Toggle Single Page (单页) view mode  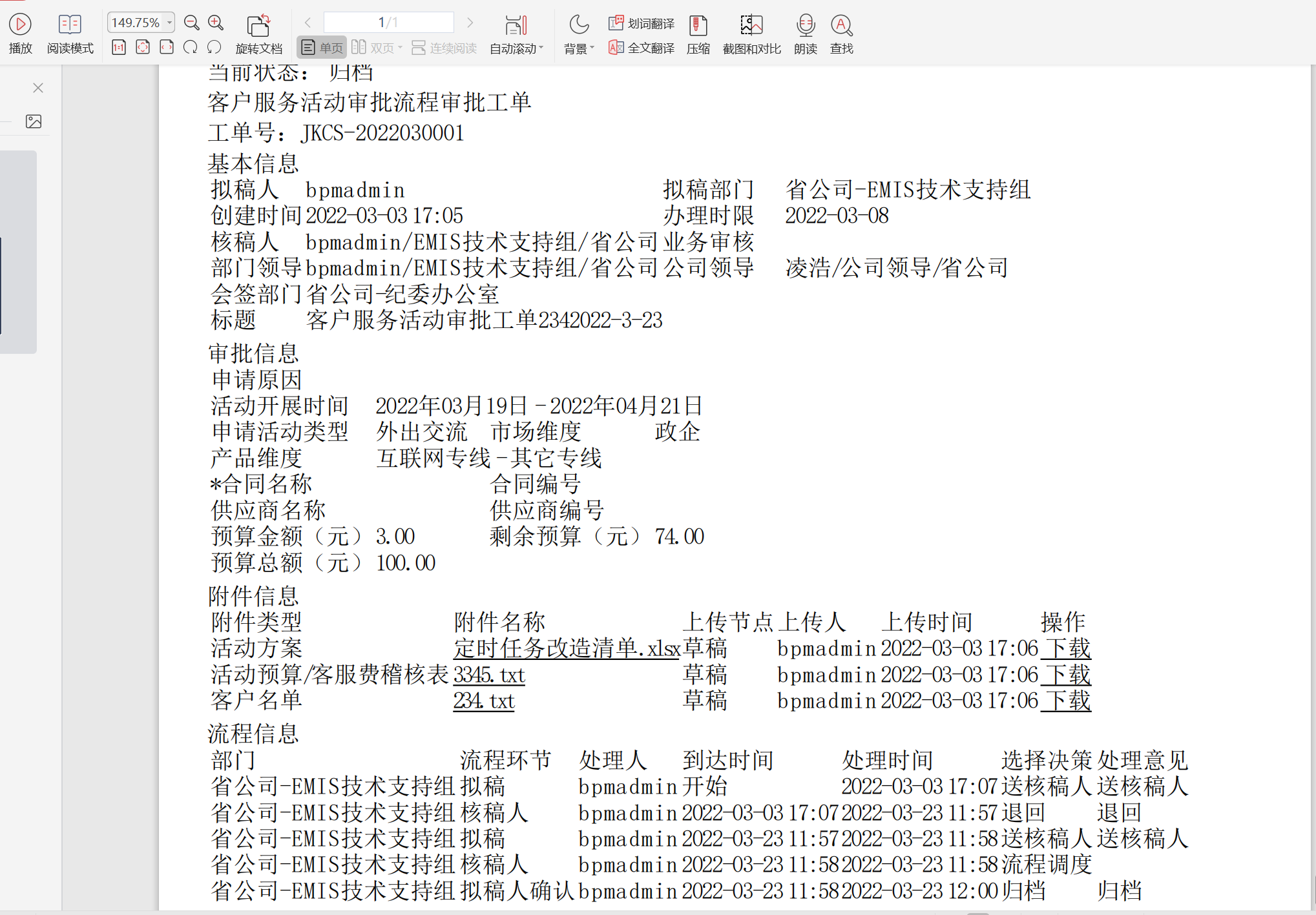(x=322, y=48)
